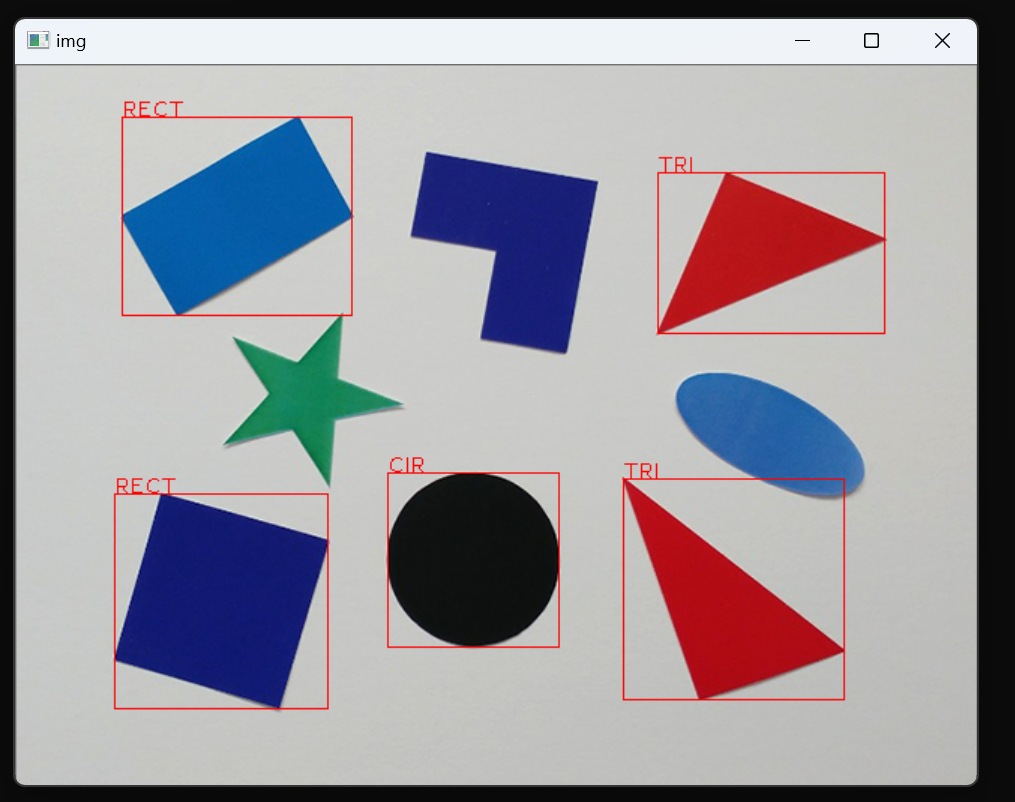
Task: Click the CIR label text
Action: (x=407, y=465)
